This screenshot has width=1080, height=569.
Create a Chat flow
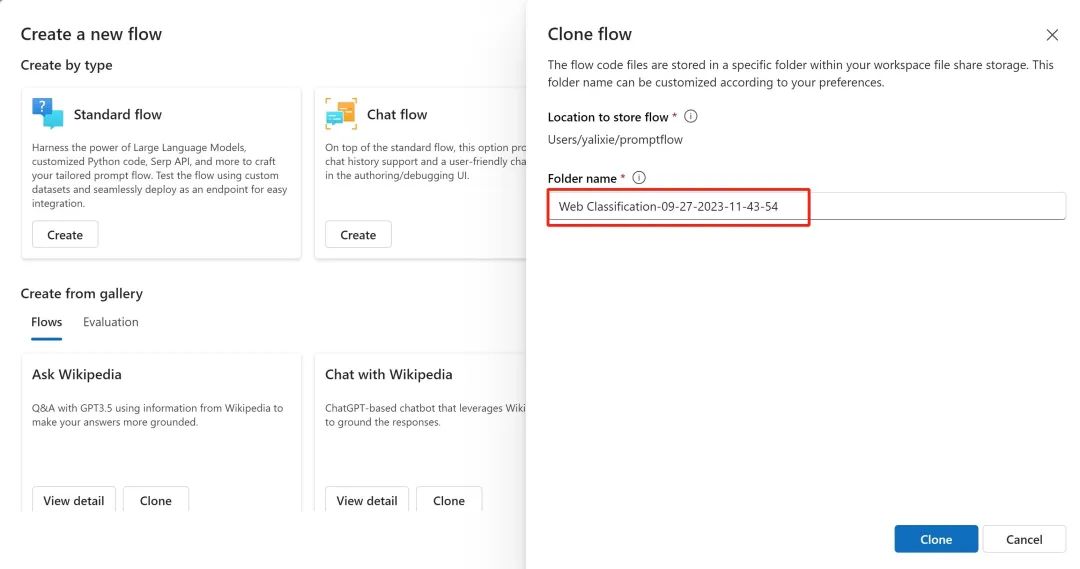coord(358,235)
